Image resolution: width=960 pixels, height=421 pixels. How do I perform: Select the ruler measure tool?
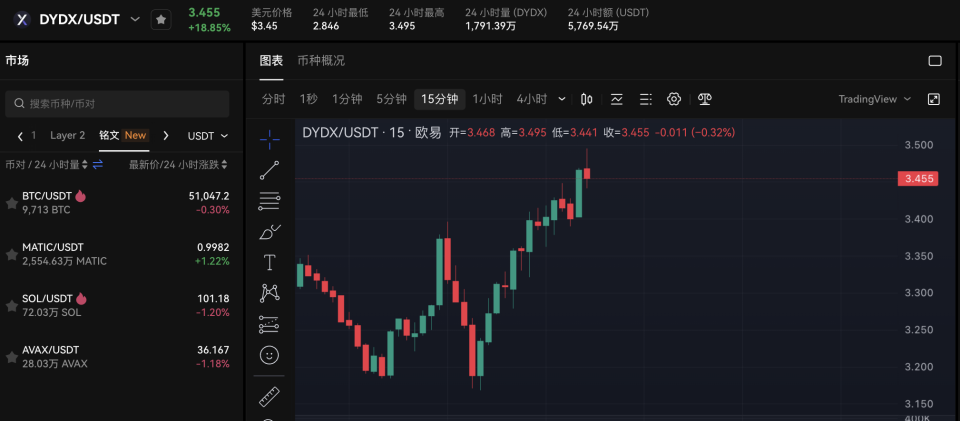(x=269, y=397)
